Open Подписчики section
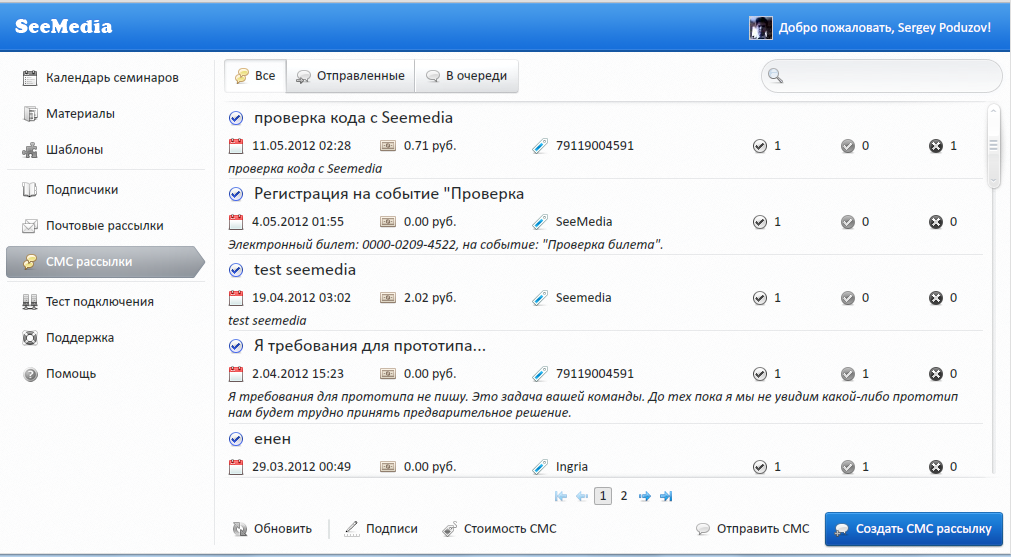Viewport: 1011px width, 557px height. [x=70, y=190]
